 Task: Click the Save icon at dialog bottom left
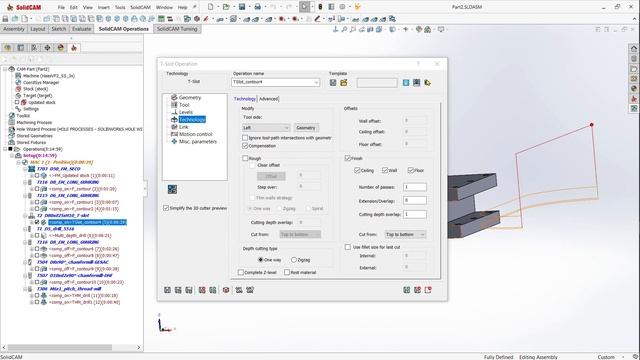167,290
